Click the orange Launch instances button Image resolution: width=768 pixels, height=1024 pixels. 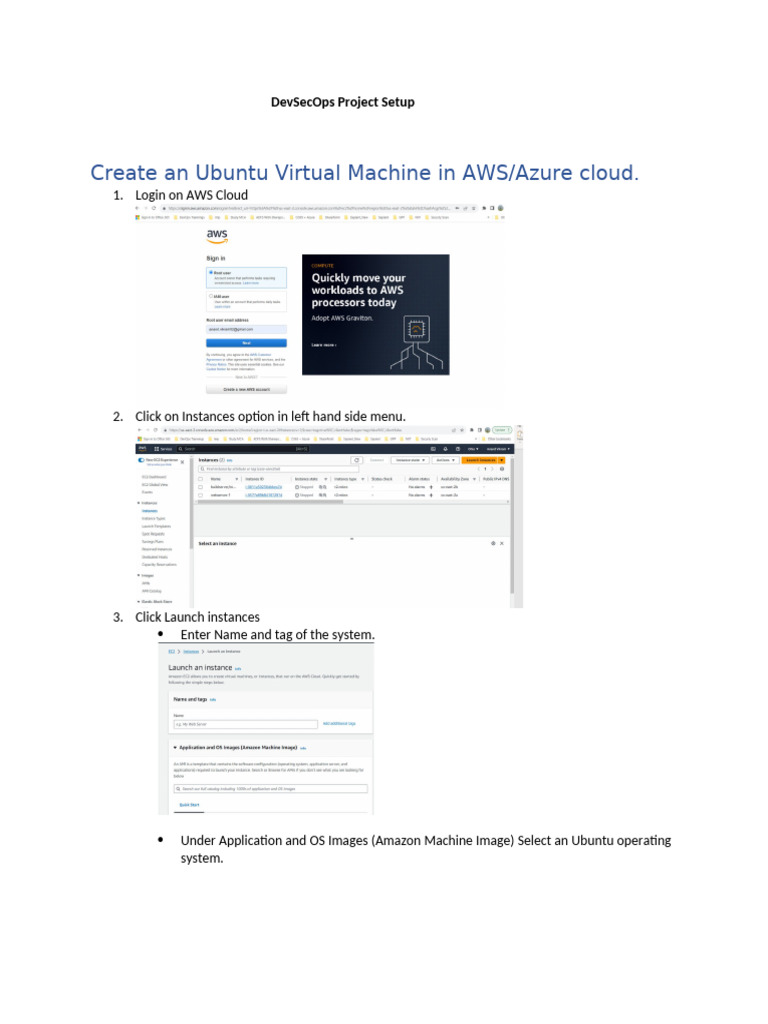479,460
